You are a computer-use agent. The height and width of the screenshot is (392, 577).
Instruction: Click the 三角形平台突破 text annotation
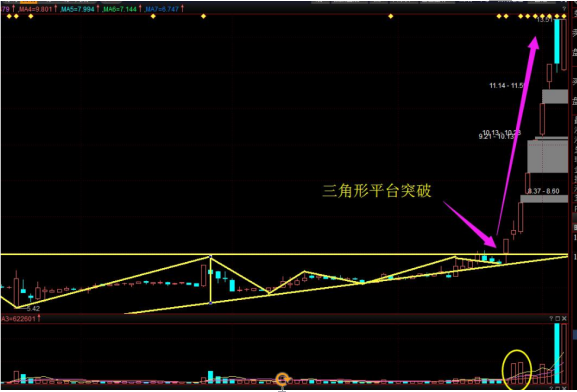[377, 191]
